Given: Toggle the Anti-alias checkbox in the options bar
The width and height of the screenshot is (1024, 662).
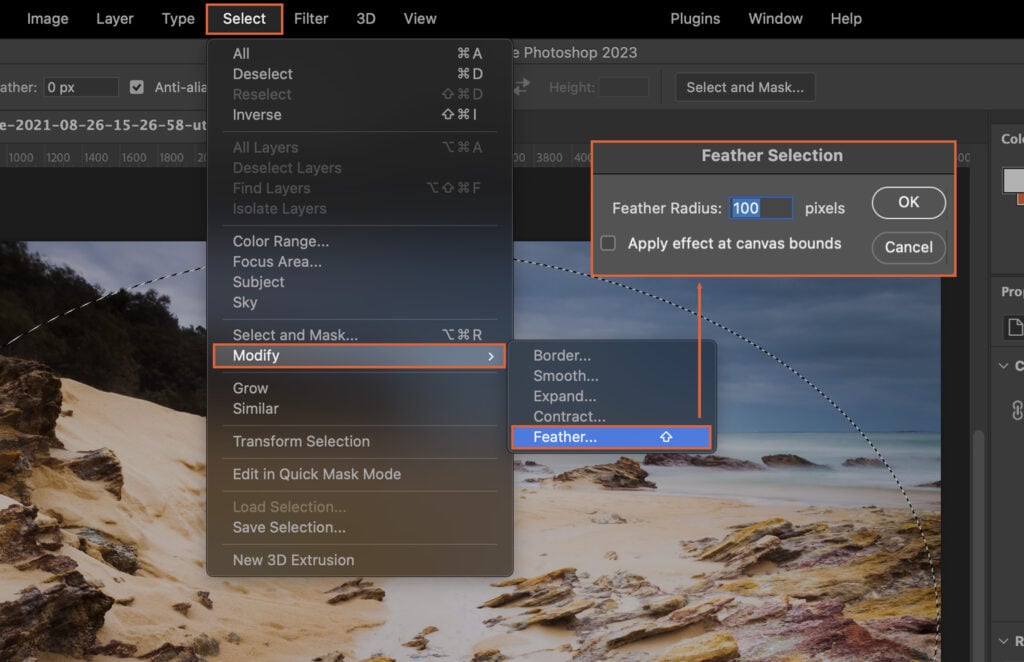Looking at the screenshot, I should pyautogui.click(x=137, y=87).
